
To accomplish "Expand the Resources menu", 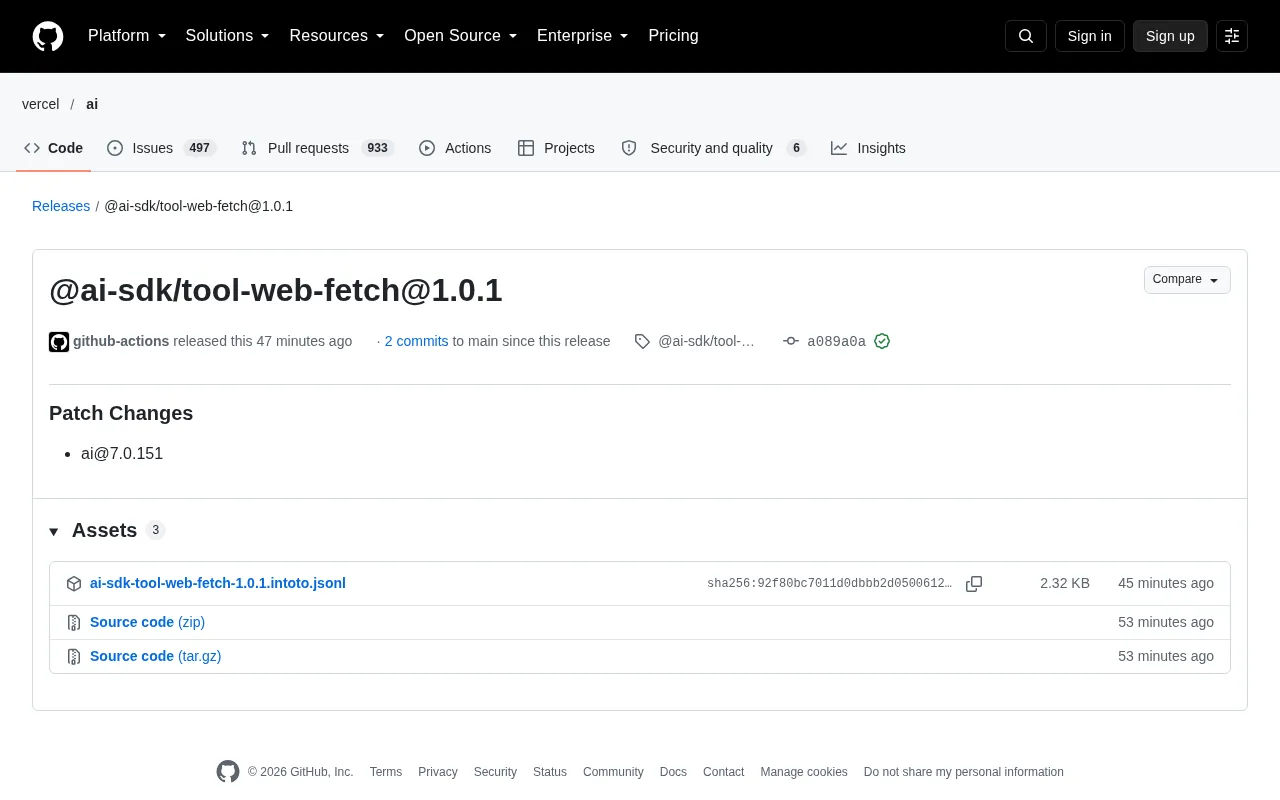I will (x=337, y=36).
